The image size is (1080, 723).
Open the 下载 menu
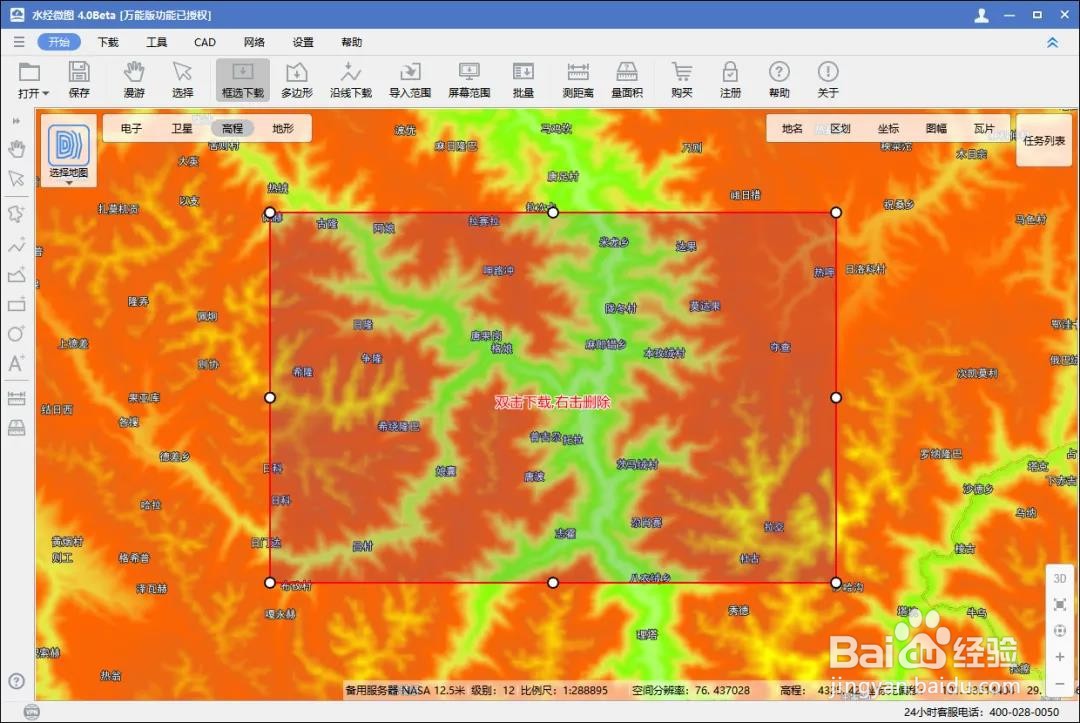[x=107, y=42]
